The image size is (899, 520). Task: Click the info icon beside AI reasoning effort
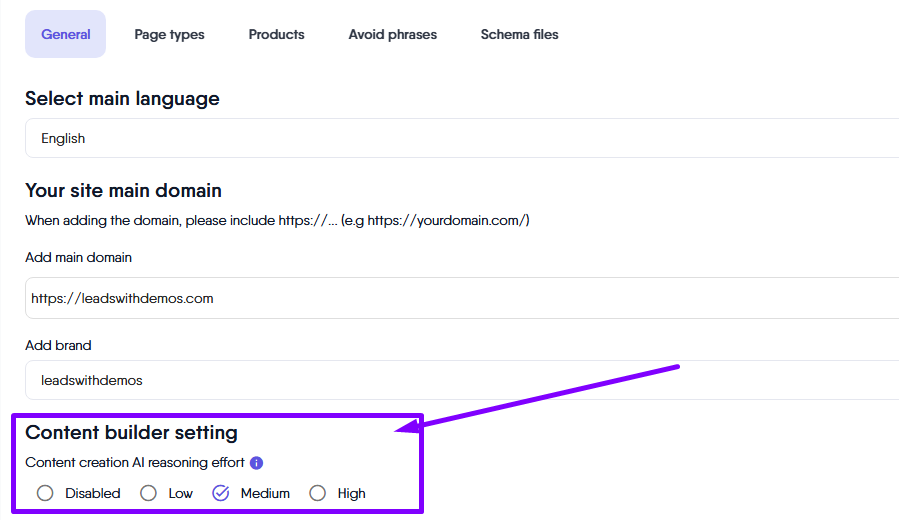[256, 463]
